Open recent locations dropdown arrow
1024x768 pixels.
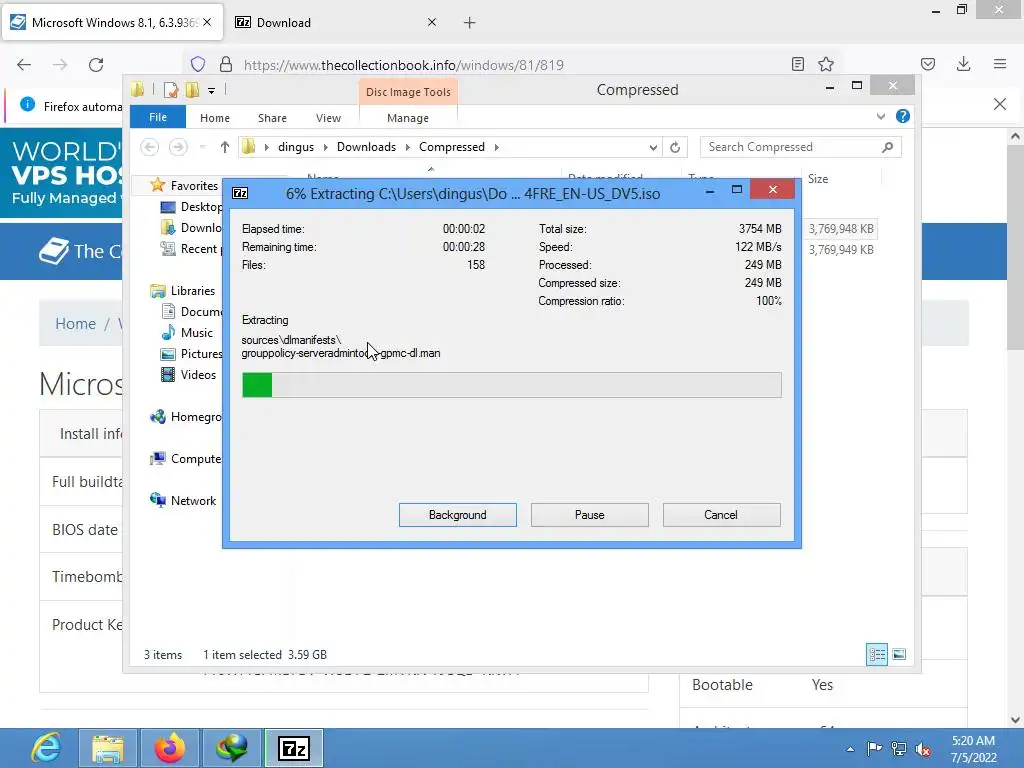pos(202,147)
